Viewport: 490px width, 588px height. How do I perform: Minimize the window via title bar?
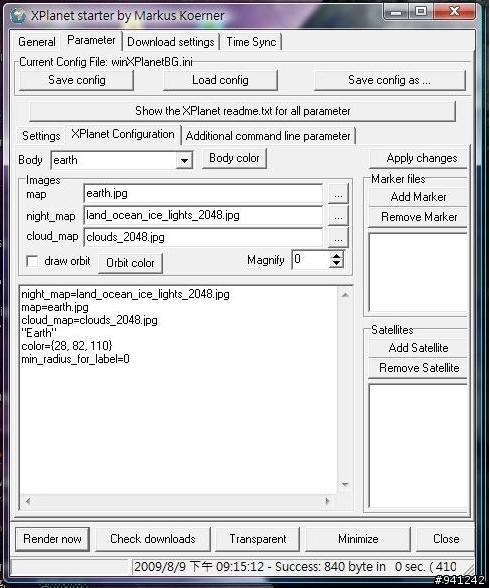[396, 12]
